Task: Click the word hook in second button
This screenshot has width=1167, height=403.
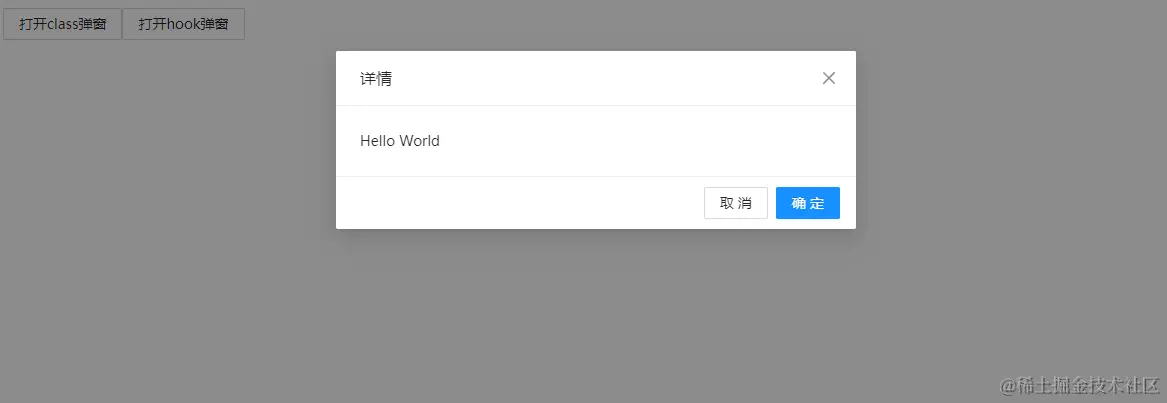Action: [183, 24]
